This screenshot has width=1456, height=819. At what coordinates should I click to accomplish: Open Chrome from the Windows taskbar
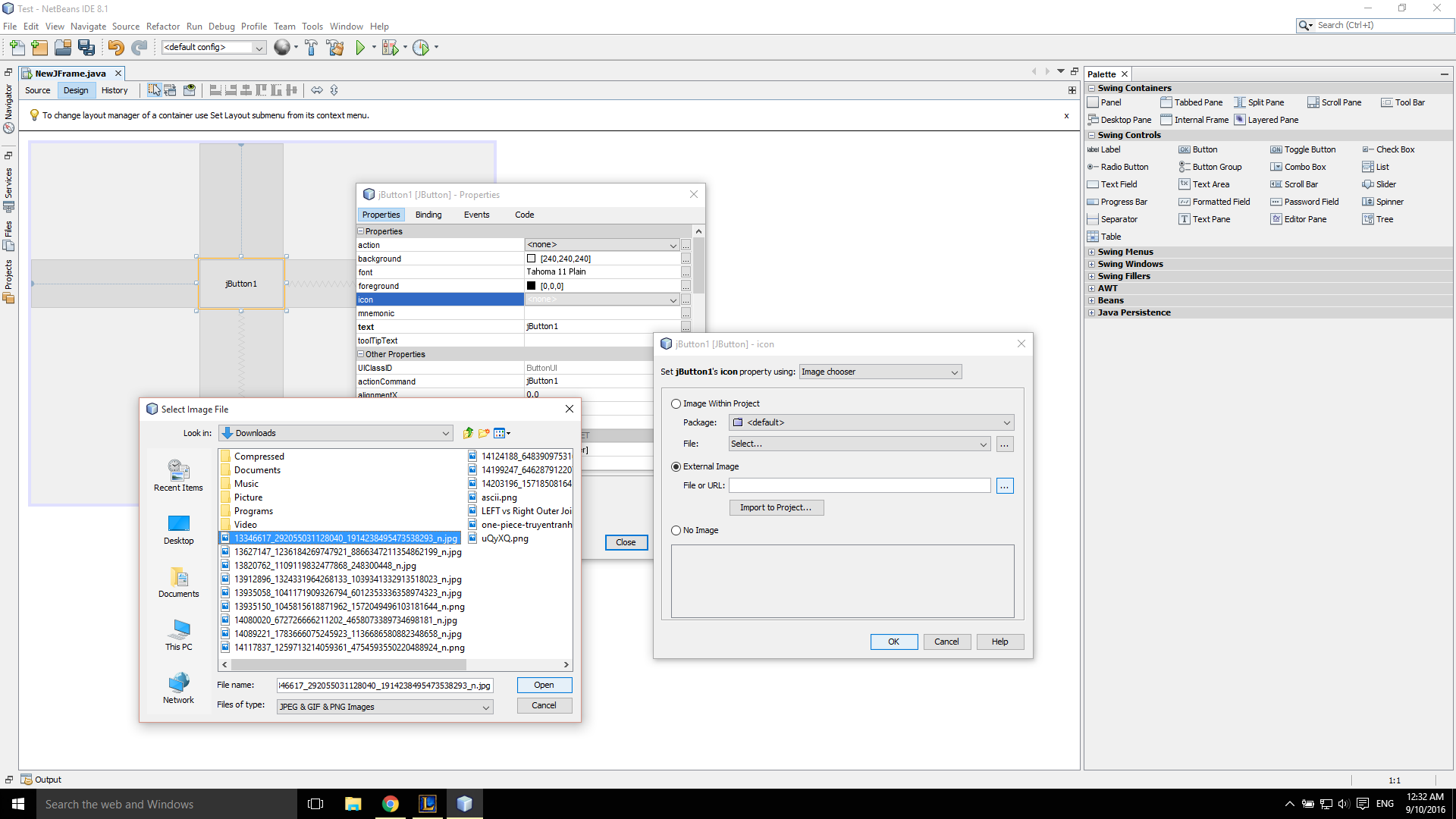click(391, 804)
